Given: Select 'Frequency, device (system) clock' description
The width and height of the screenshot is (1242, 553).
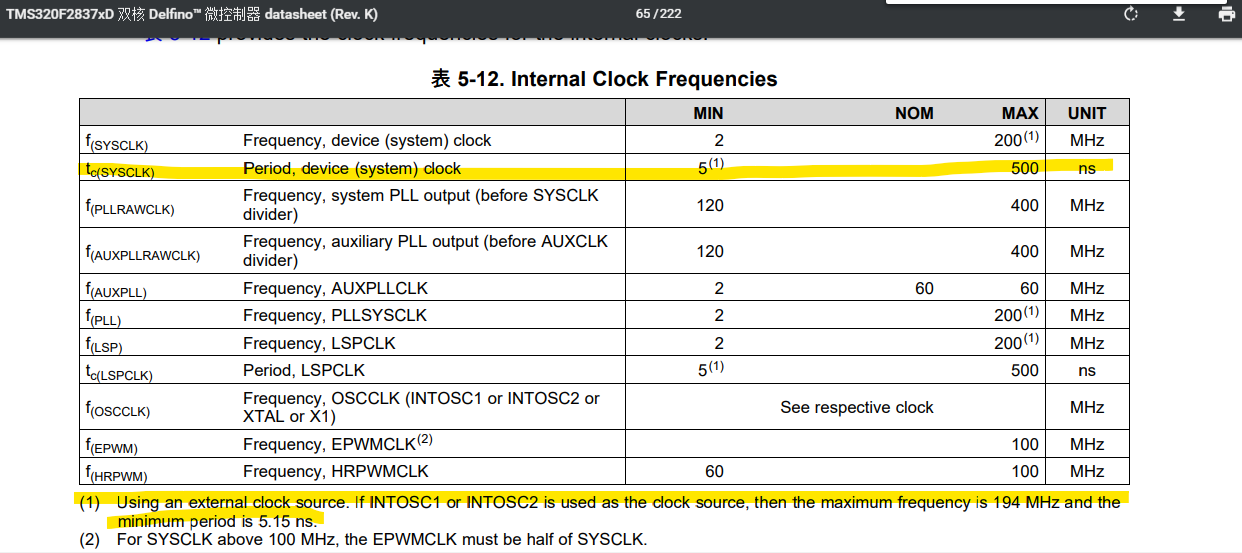Looking at the screenshot, I should (x=367, y=140).
